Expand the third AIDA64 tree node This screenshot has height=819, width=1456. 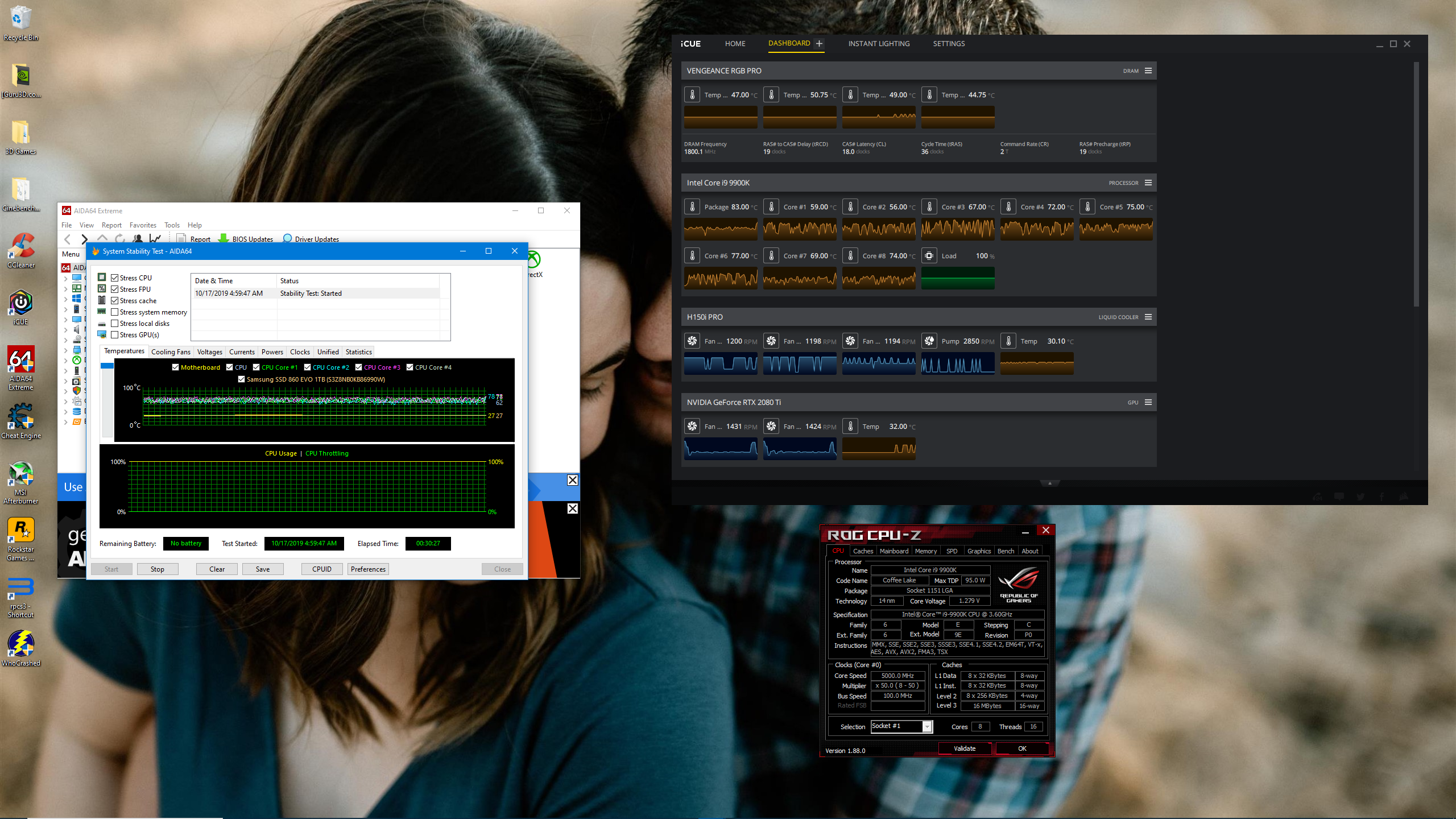pyautogui.click(x=65, y=299)
